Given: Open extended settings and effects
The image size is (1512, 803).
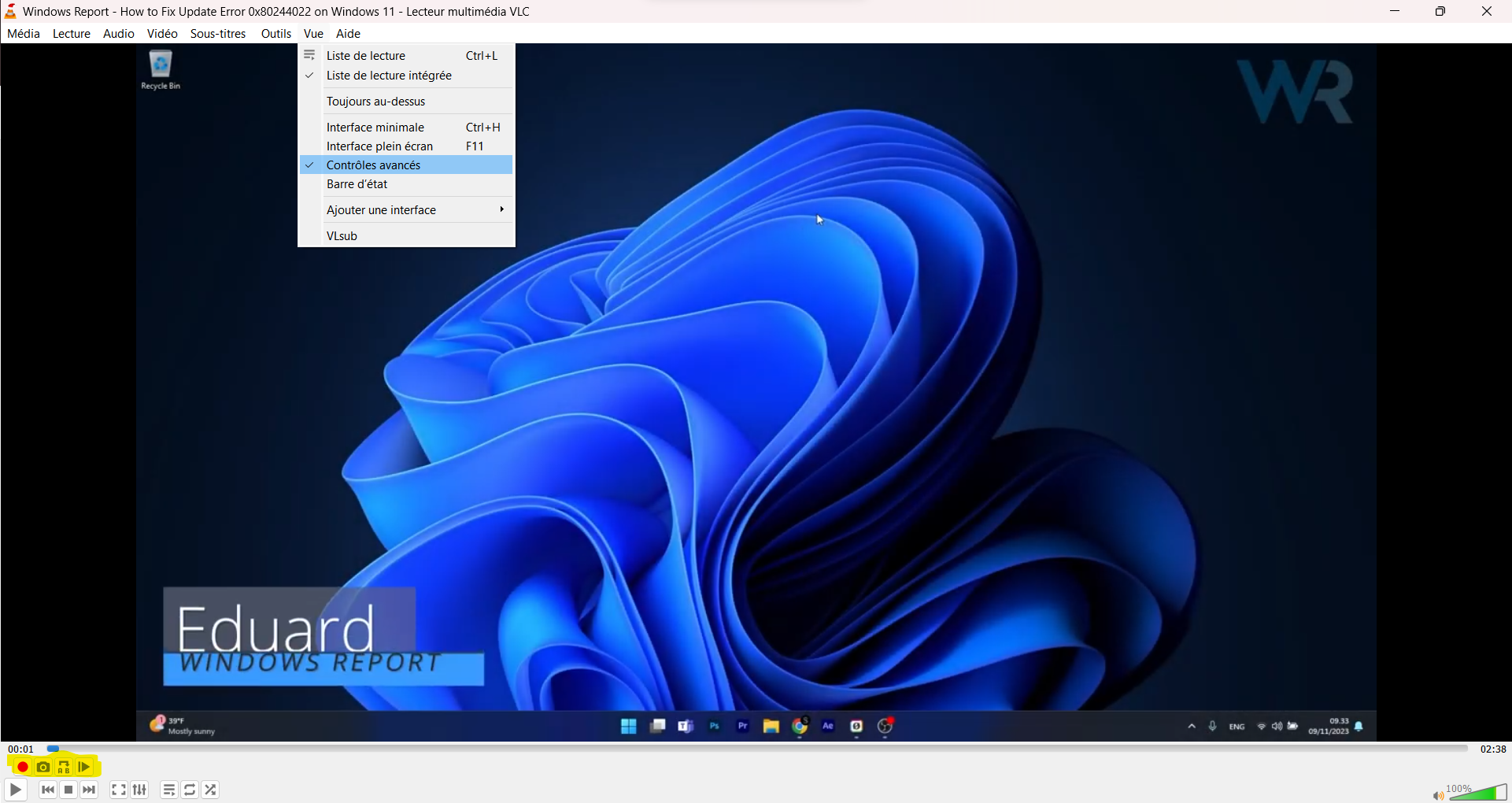Looking at the screenshot, I should tap(139, 790).
